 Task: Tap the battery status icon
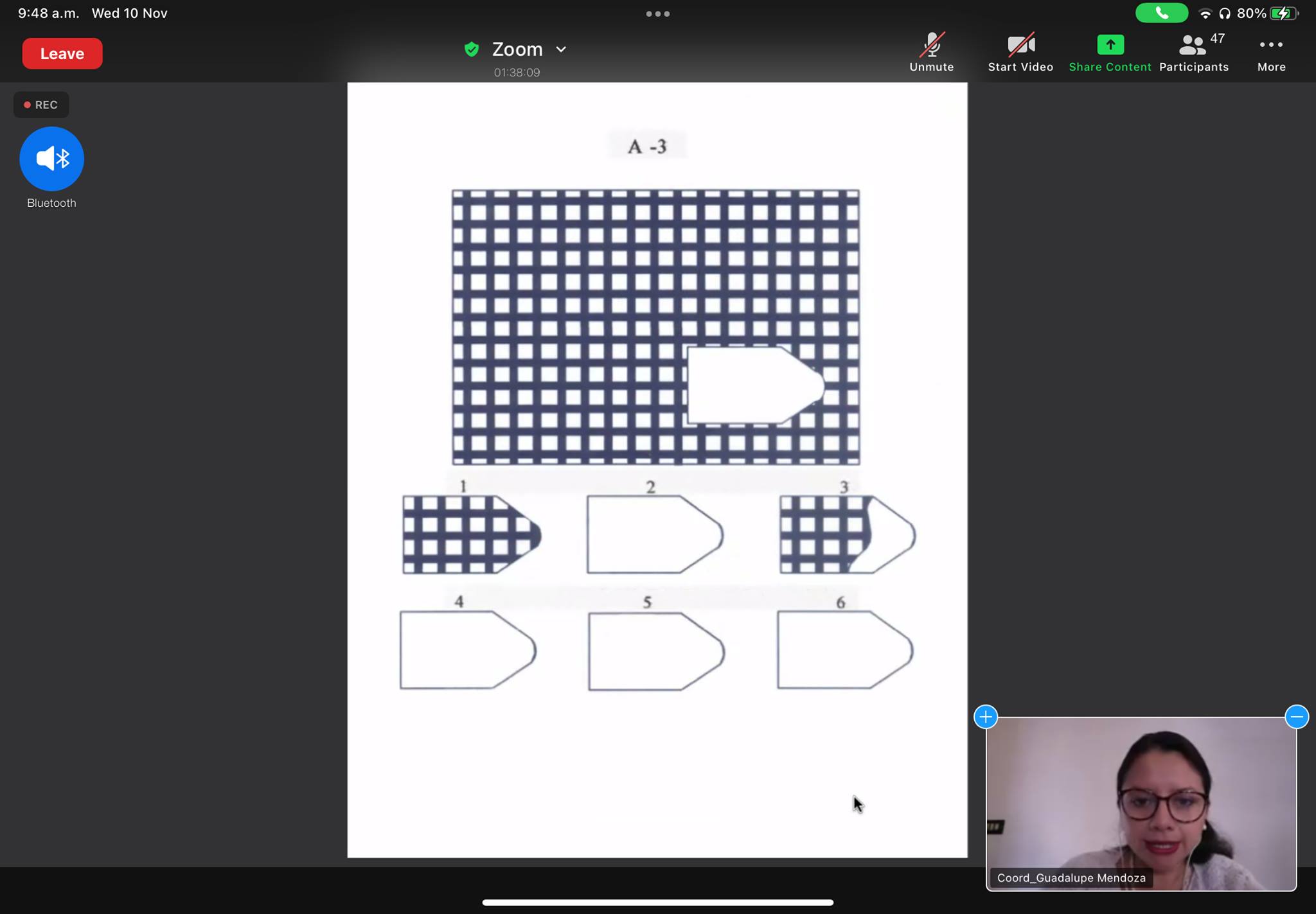click(x=1284, y=13)
